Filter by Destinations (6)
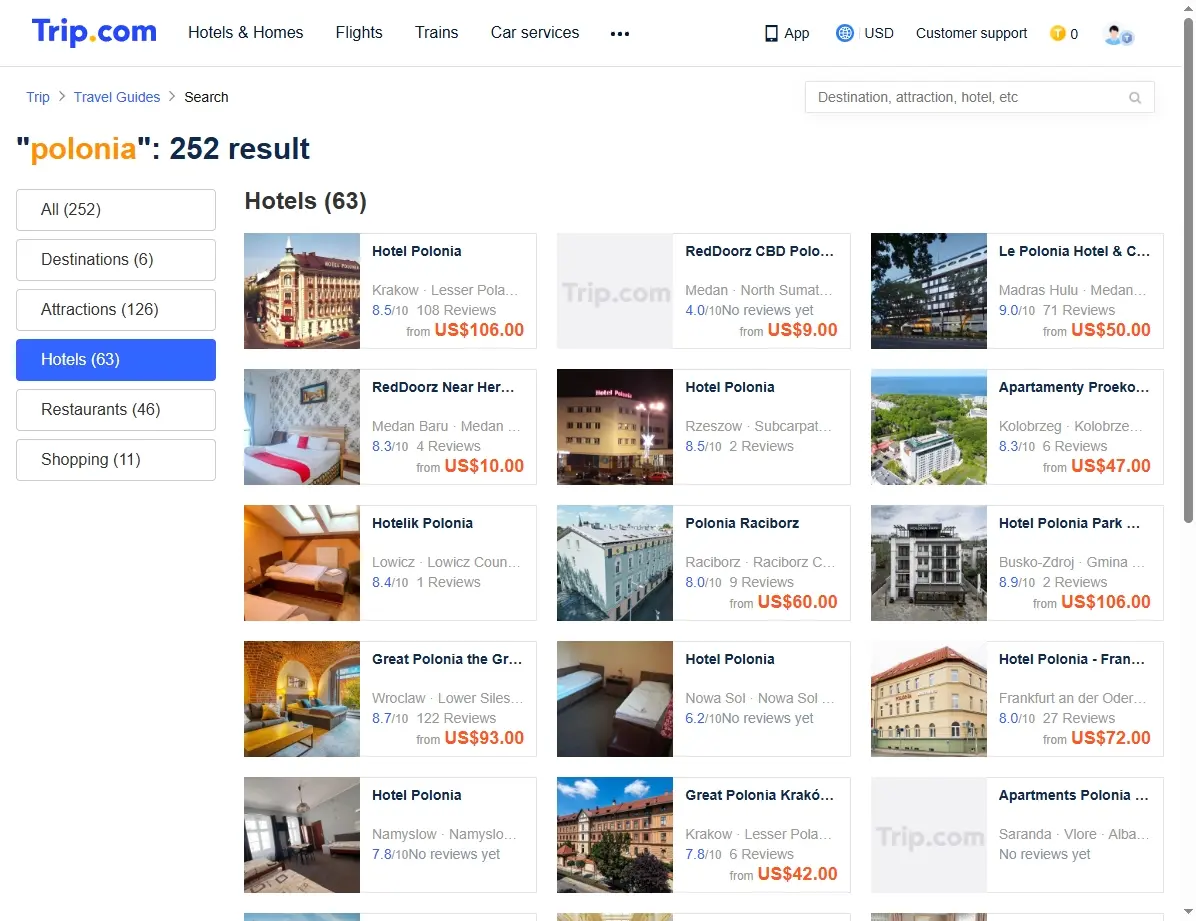The image size is (1196, 921). (x=116, y=259)
